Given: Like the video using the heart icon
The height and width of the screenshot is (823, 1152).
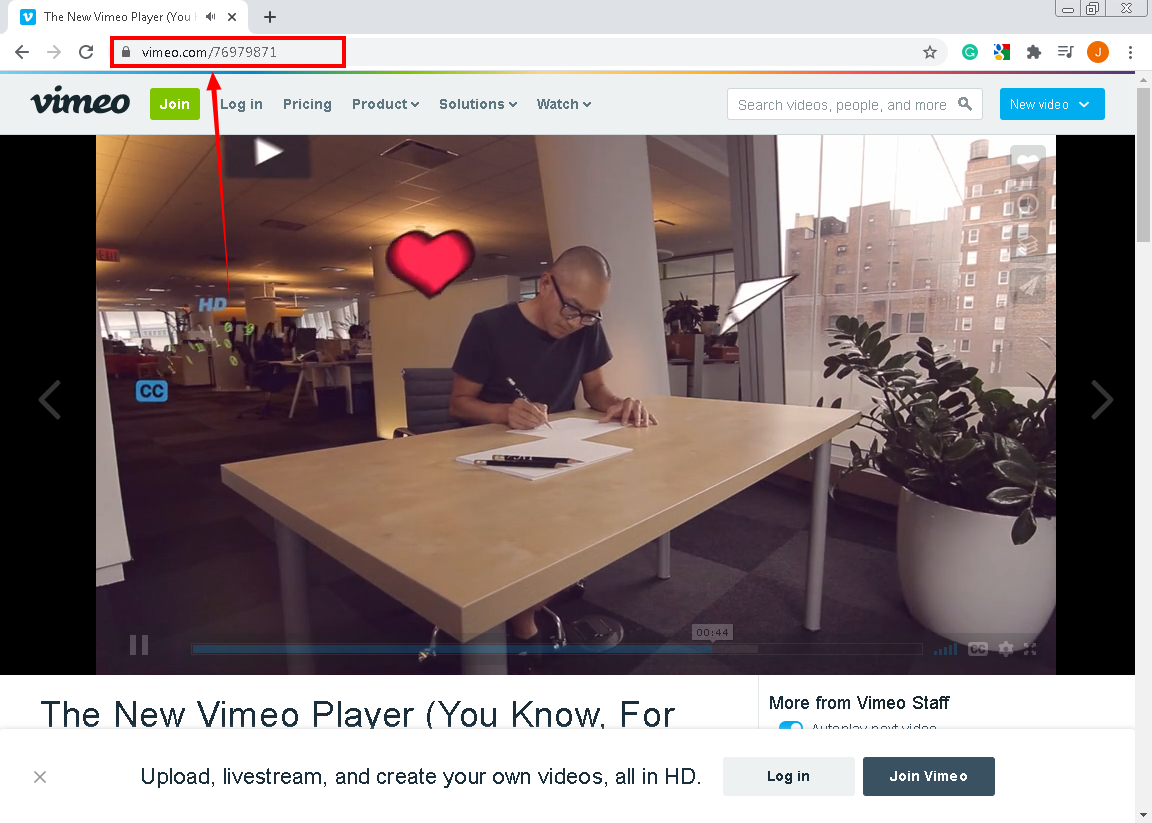Looking at the screenshot, I should (x=1027, y=161).
